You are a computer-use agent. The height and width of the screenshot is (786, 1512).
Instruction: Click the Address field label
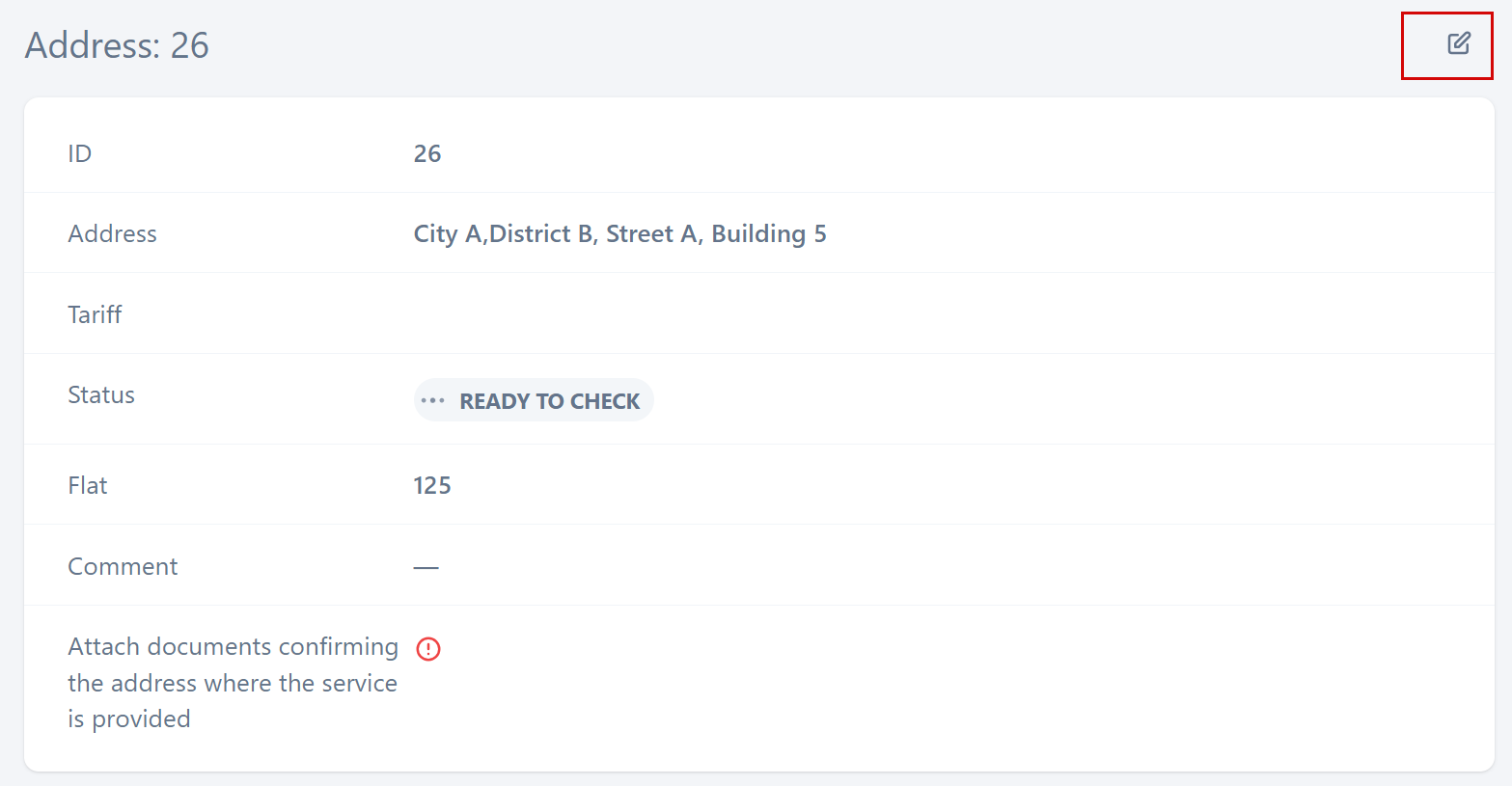point(112,233)
